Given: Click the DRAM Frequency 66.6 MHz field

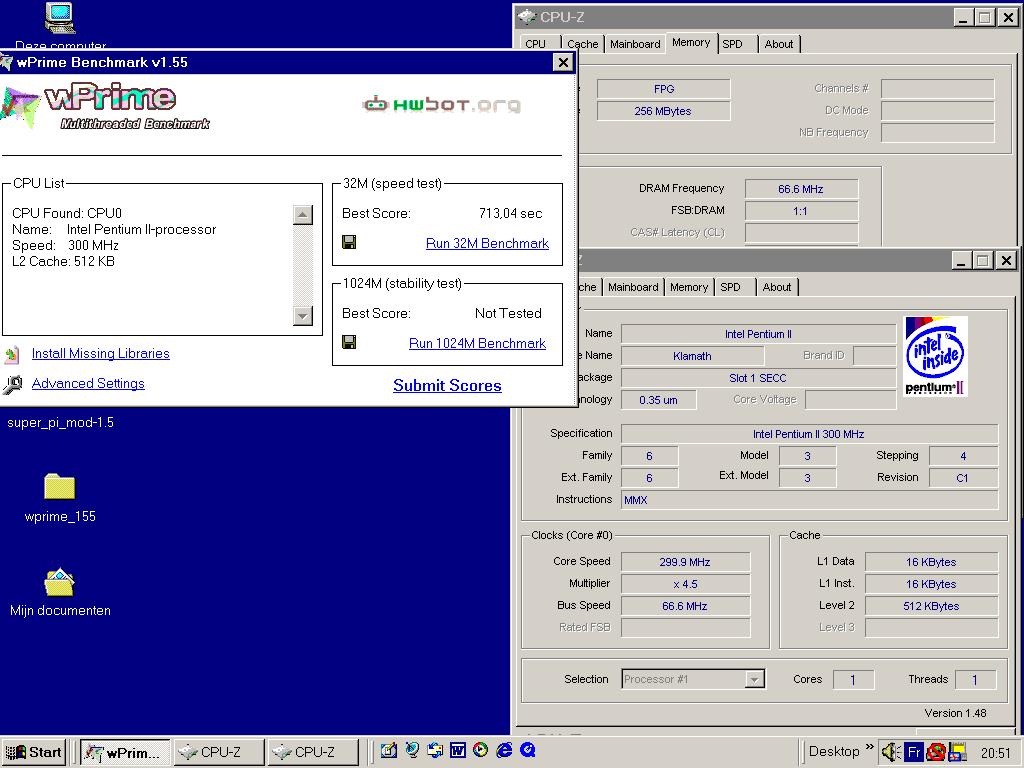Looking at the screenshot, I should [801, 189].
